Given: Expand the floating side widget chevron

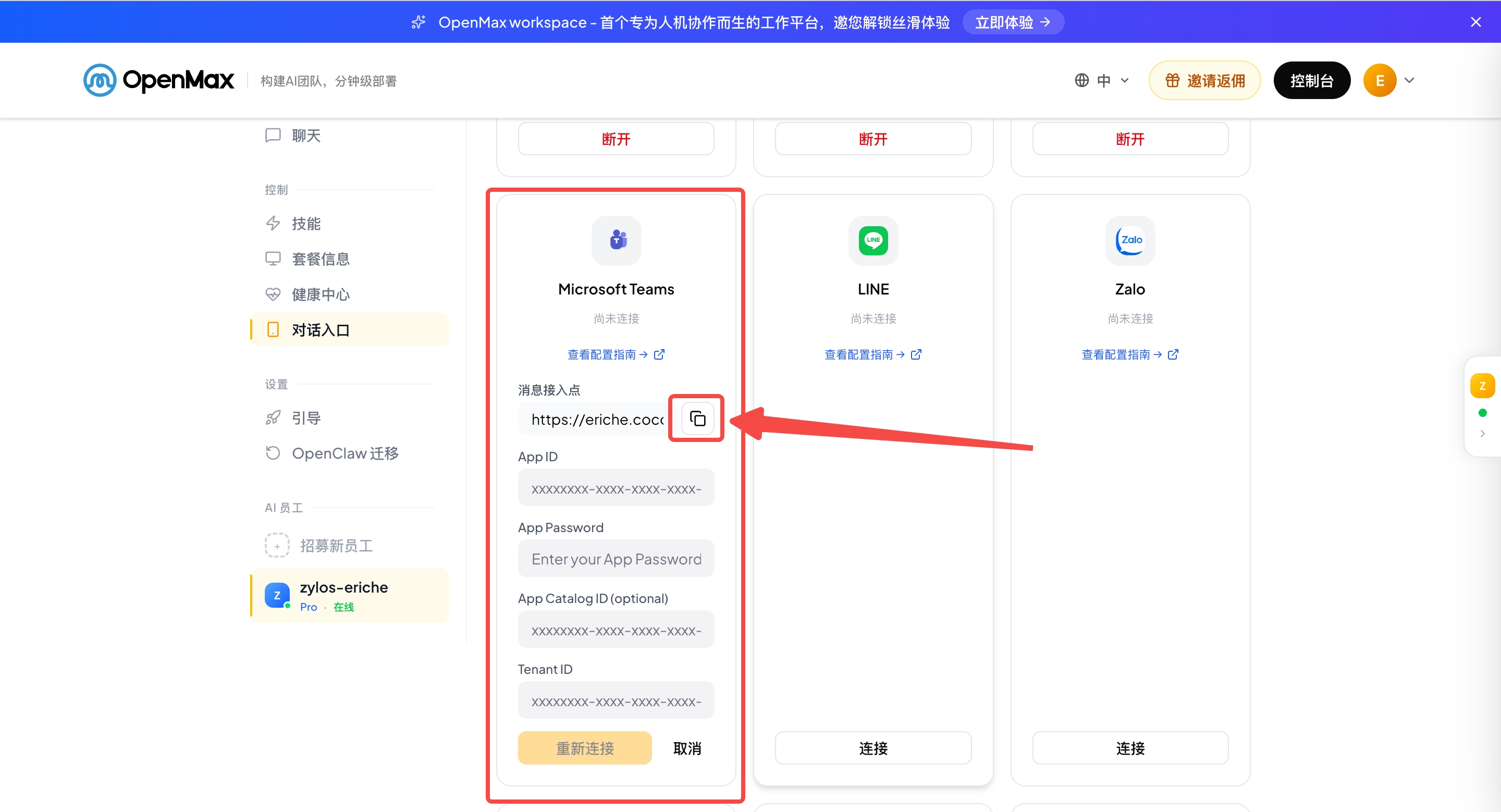Looking at the screenshot, I should 1482,434.
